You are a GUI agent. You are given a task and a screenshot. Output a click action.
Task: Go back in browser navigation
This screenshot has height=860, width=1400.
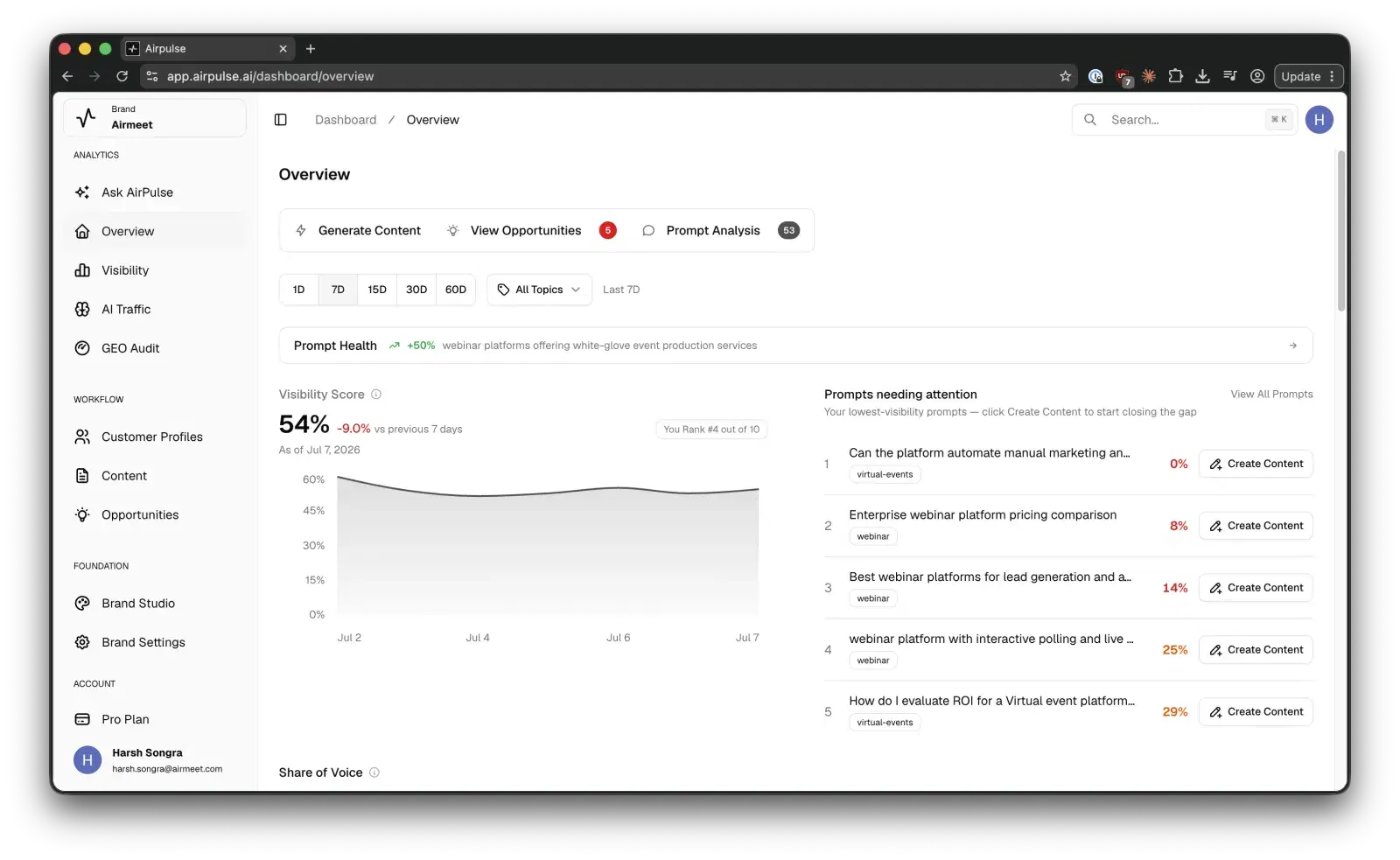click(x=67, y=76)
